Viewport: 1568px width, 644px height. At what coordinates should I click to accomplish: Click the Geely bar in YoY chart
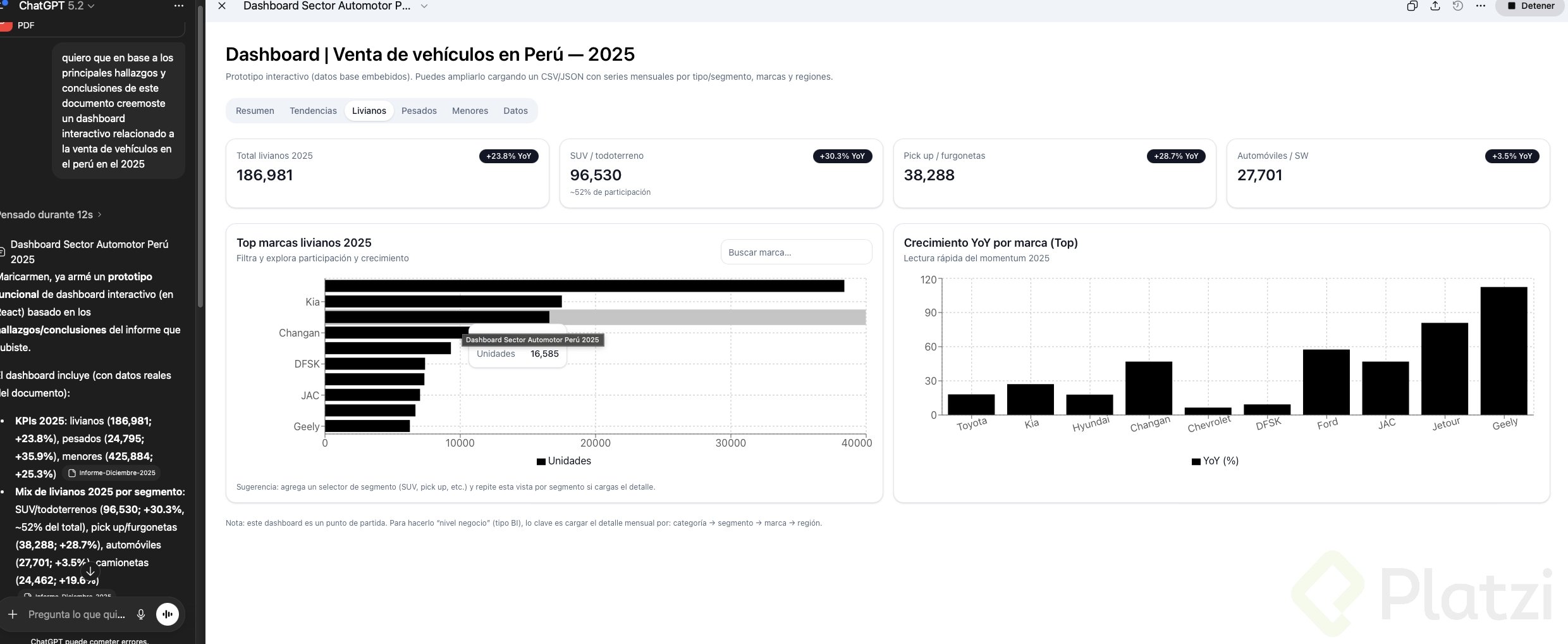click(1504, 351)
